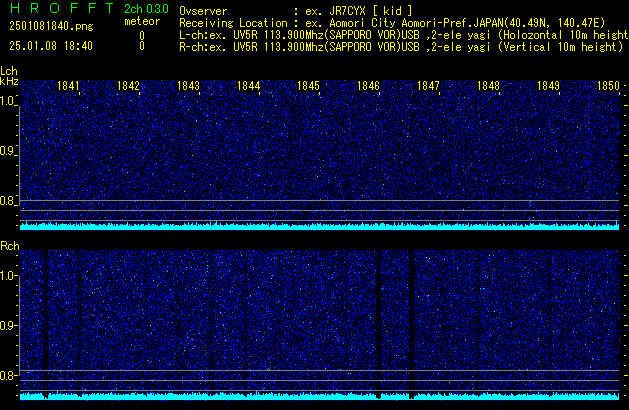This screenshot has width=629, height=410.
Task: Click the Ovserver JR7CYX line
Action: (296, 11)
